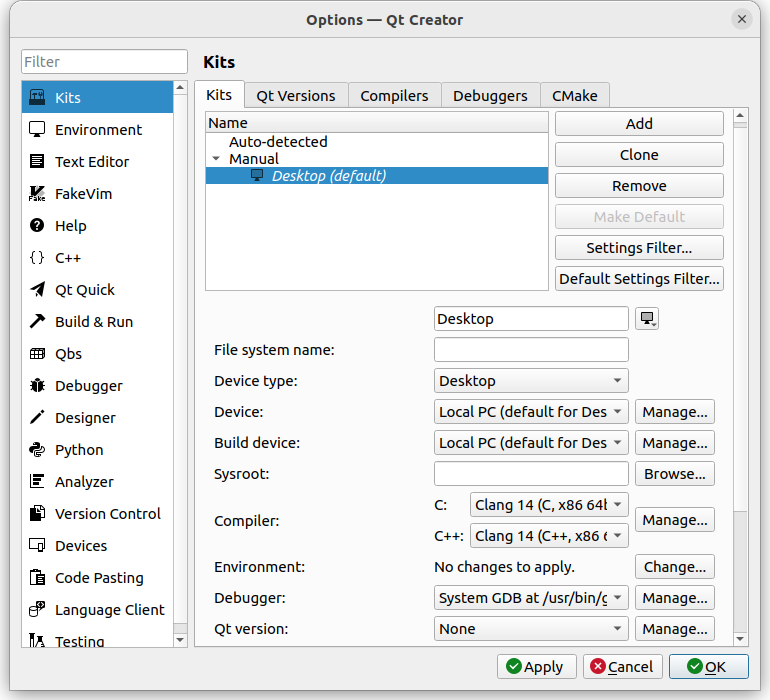Click the Sysroot path field

pos(531,474)
